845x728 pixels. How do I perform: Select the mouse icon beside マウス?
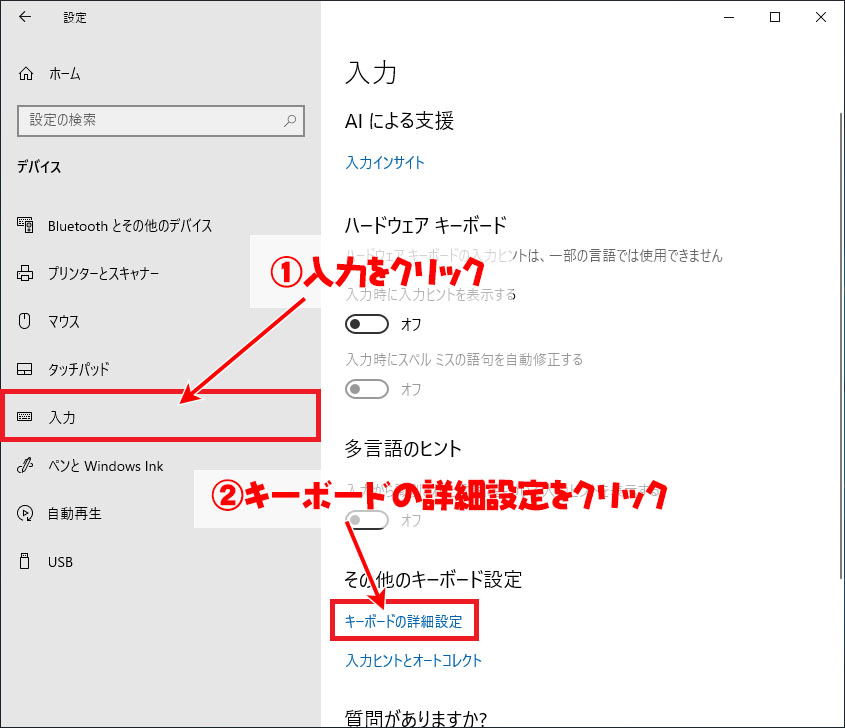[24, 321]
